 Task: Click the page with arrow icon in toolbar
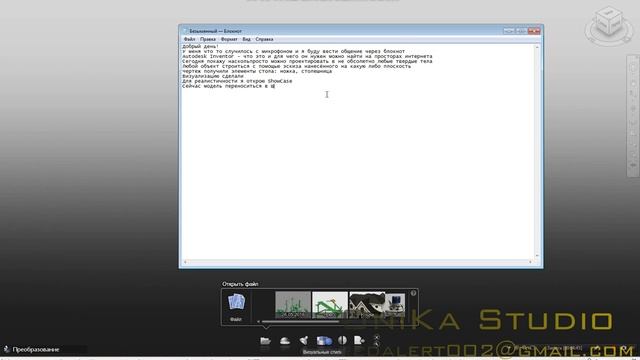point(359,340)
